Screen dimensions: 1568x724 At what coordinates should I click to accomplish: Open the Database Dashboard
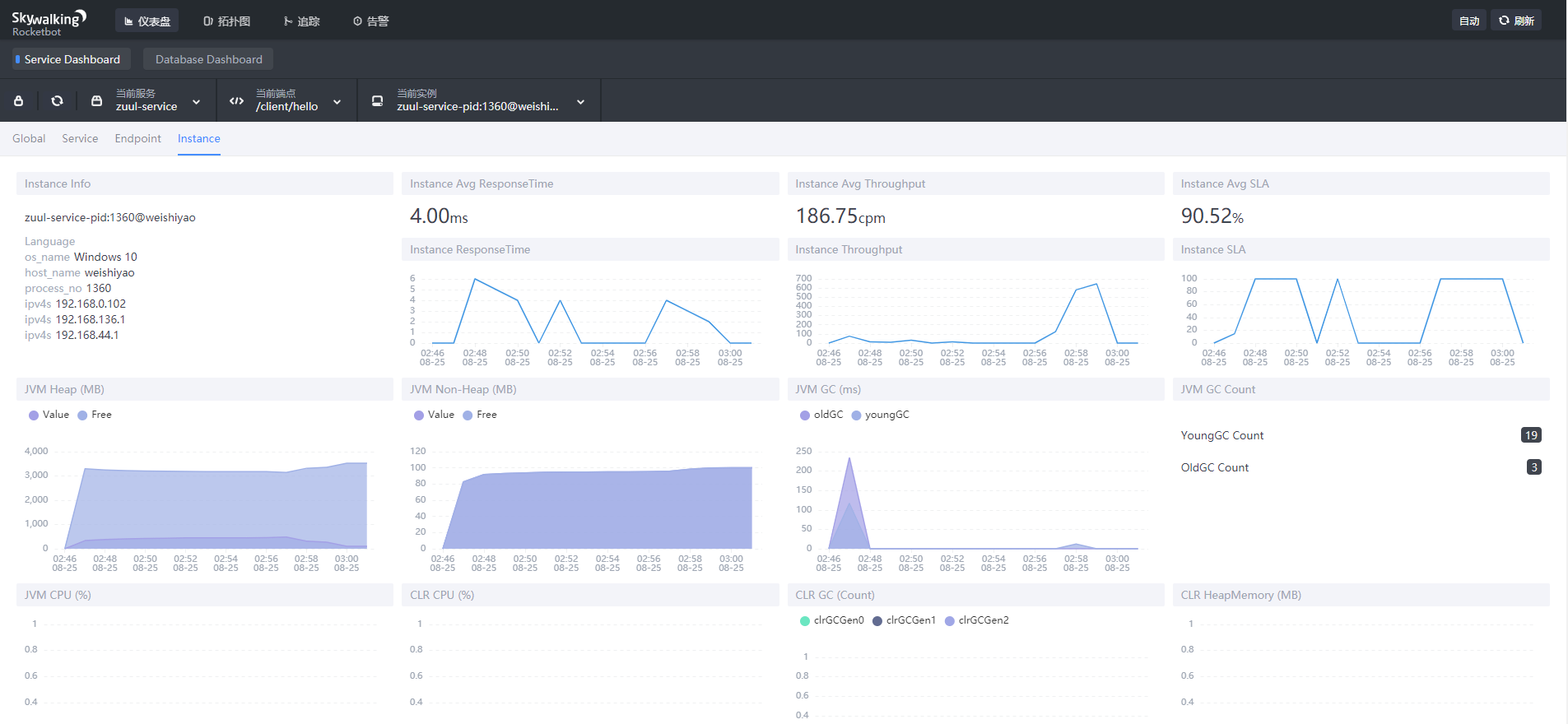pyautogui.click(x=208, y=59)
